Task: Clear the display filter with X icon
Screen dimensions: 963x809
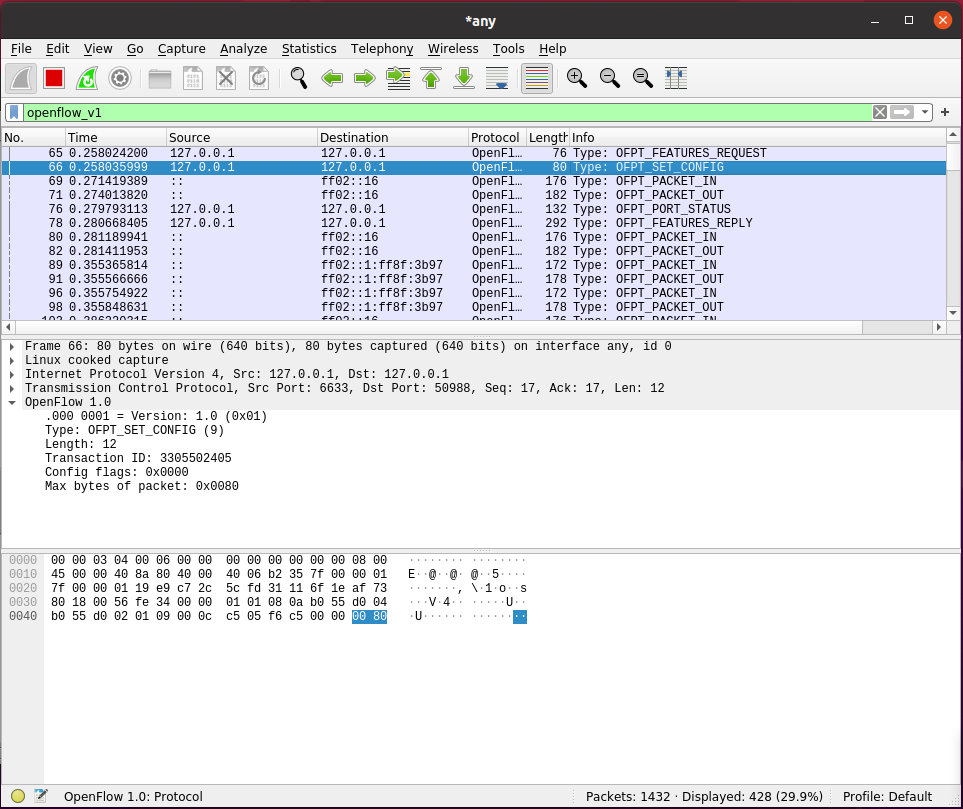Action: coord(879,112)
